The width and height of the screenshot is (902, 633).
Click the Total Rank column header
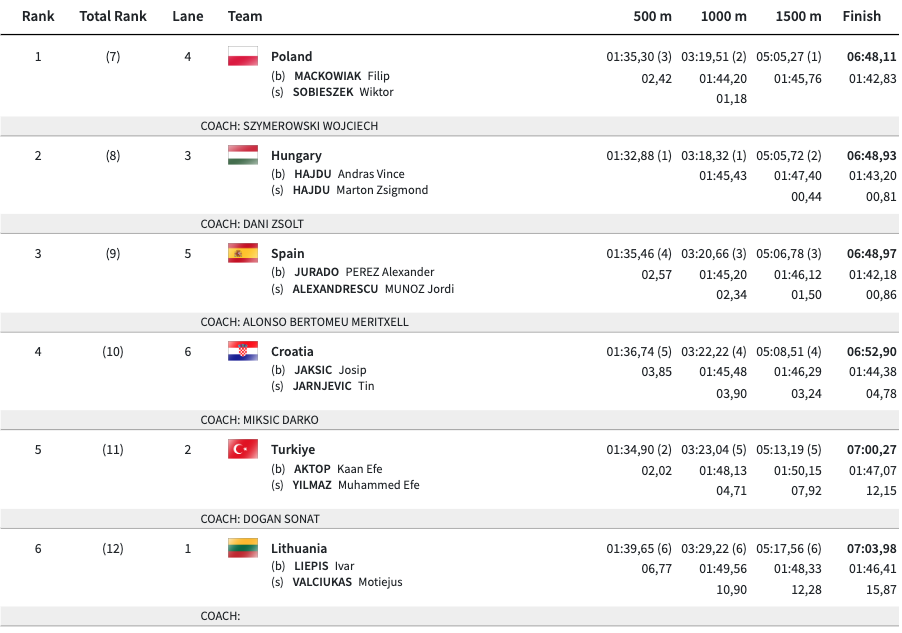(x=113, y=16)
